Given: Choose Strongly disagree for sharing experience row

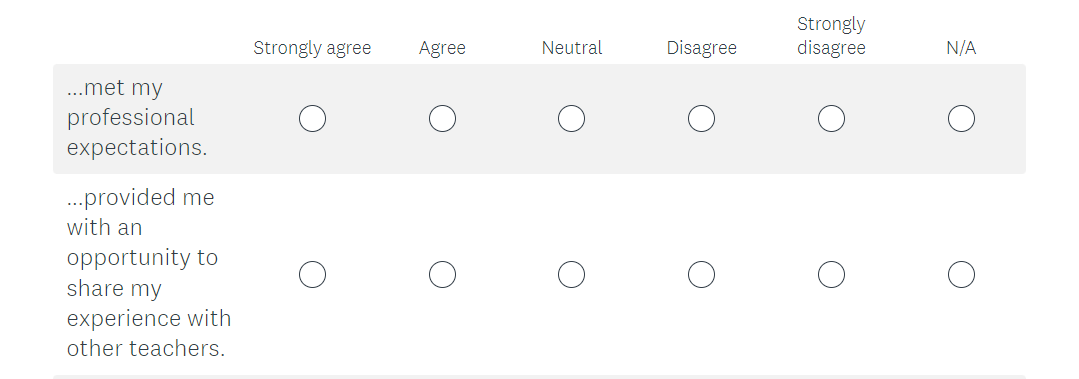Looking at the screenshot, I should pyautogui.click(x=831, y=274).
